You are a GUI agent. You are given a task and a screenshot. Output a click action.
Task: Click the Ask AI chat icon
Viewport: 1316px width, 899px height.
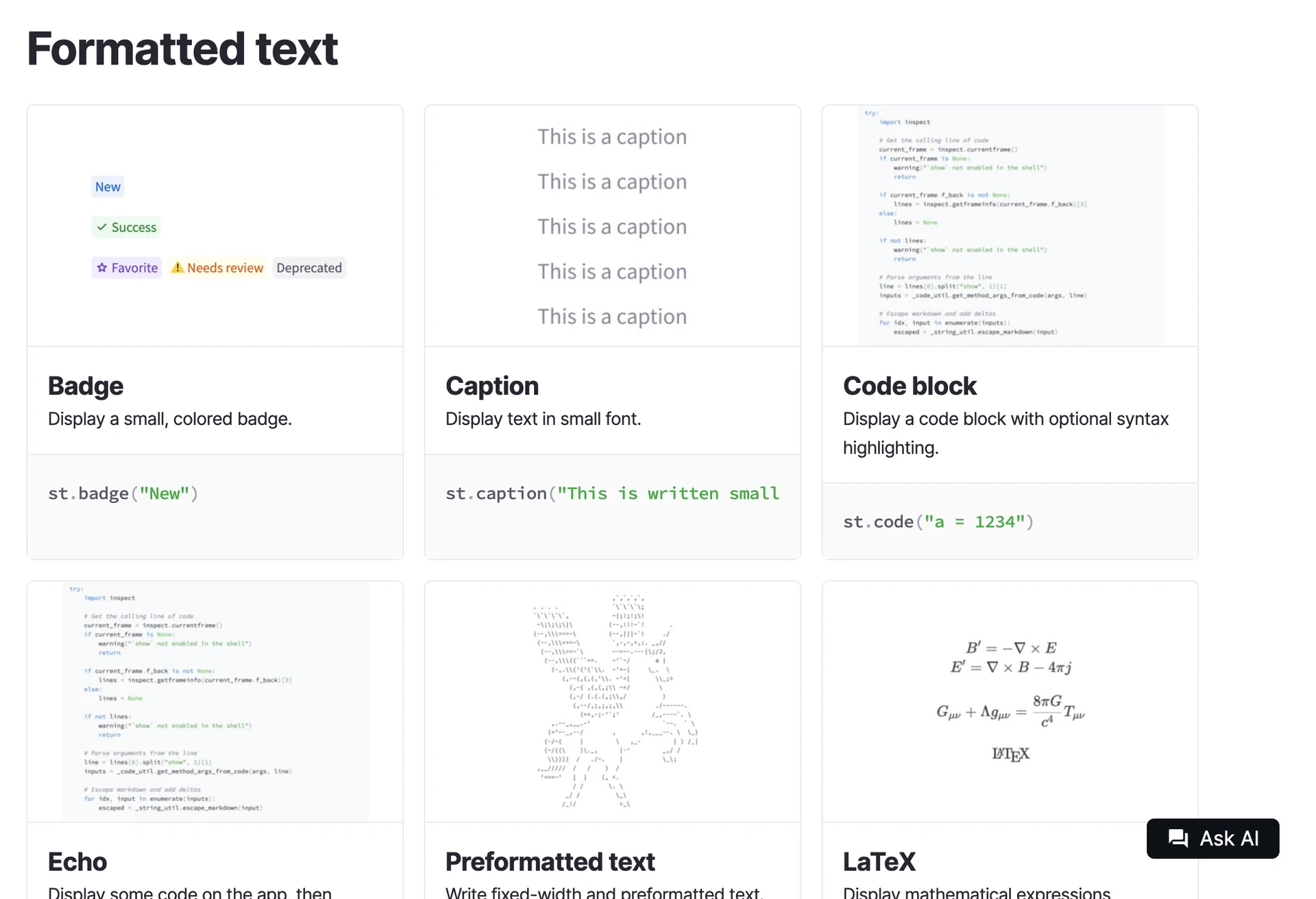coord(1178,838)
